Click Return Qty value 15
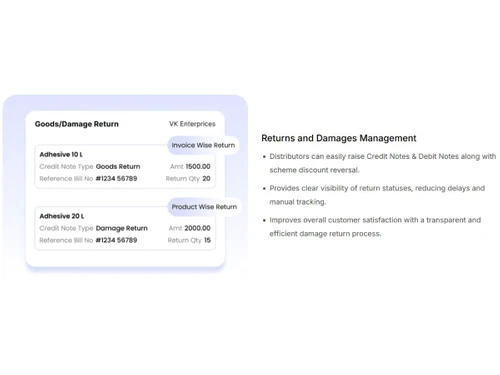 click(x=207, y=240)
